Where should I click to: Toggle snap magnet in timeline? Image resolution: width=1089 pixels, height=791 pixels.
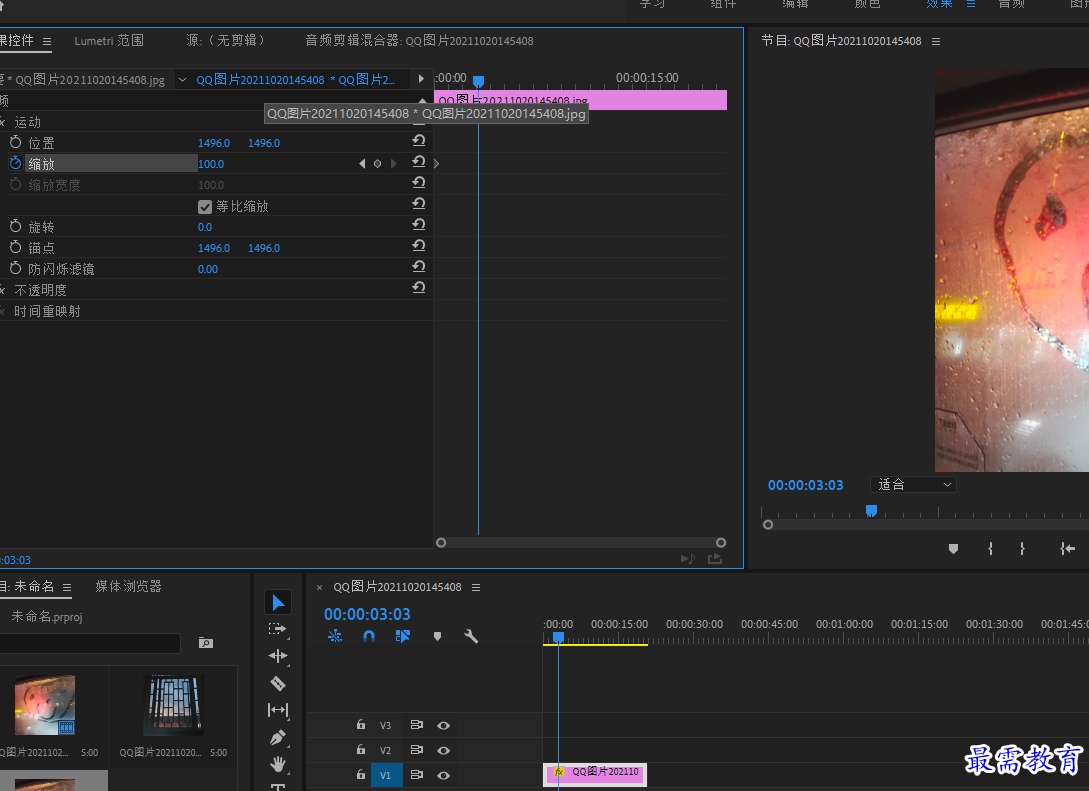(x=369, y=636)
